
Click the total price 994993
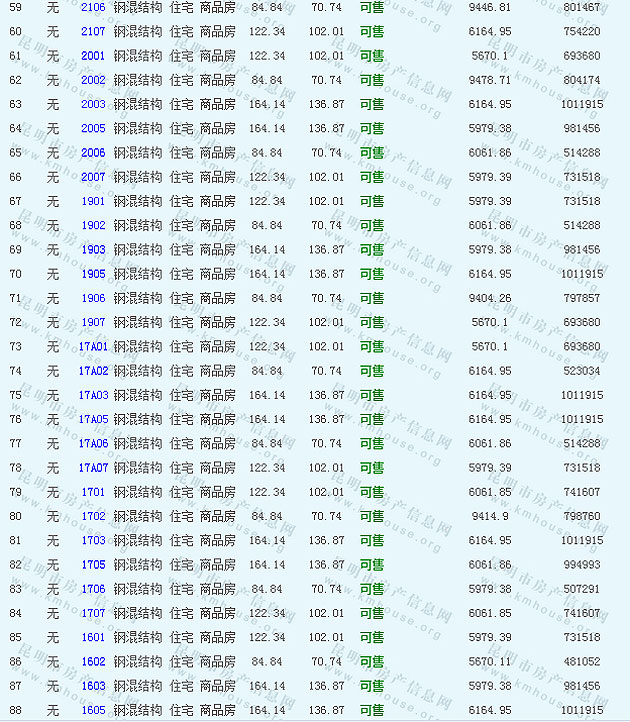pos(582,565)
